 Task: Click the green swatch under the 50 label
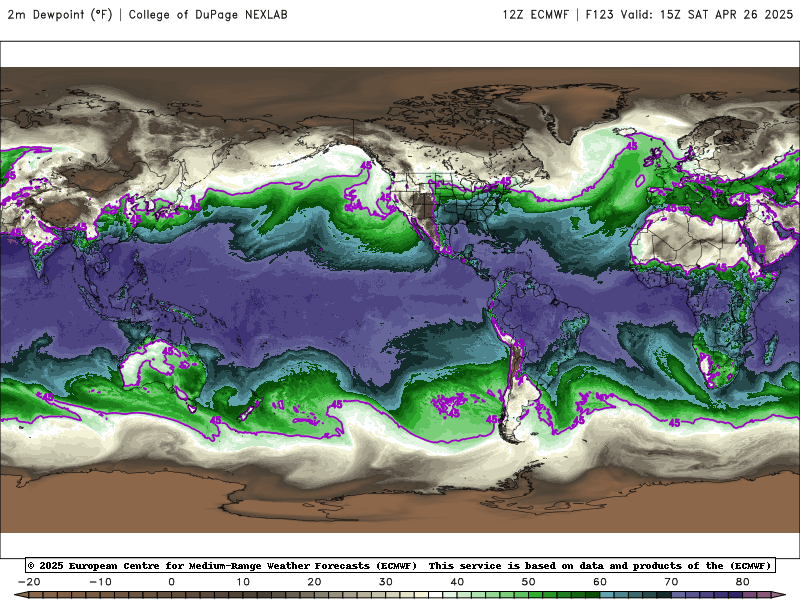coord(536,596)
